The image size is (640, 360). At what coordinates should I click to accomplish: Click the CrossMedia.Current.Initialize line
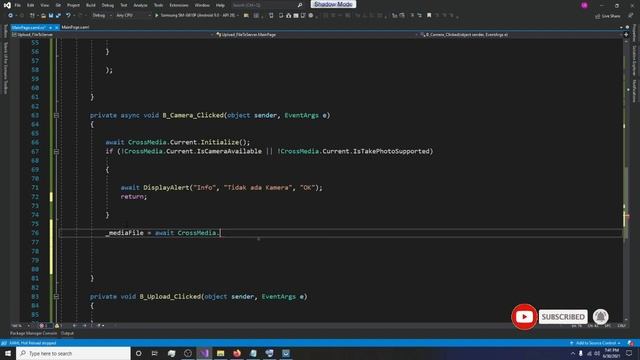178,142
